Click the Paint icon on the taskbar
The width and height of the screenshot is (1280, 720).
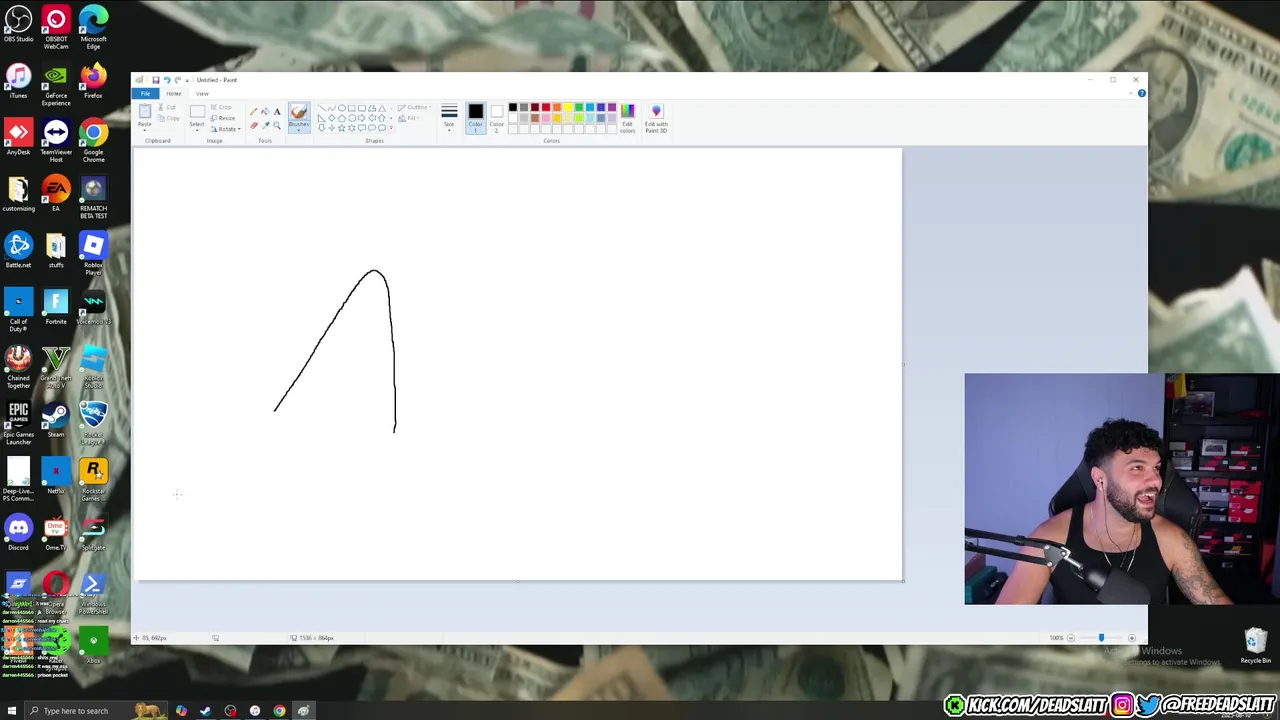coord(303,711)
